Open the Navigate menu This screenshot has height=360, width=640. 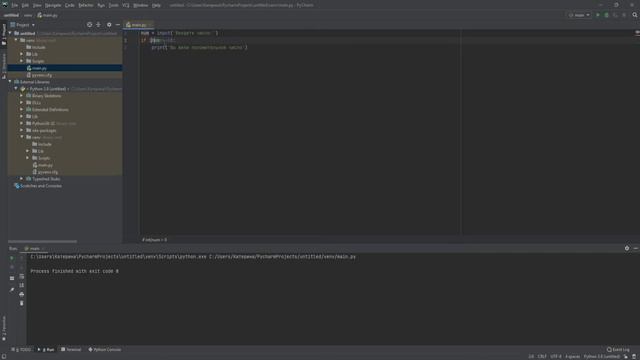[x=53, y=5]
